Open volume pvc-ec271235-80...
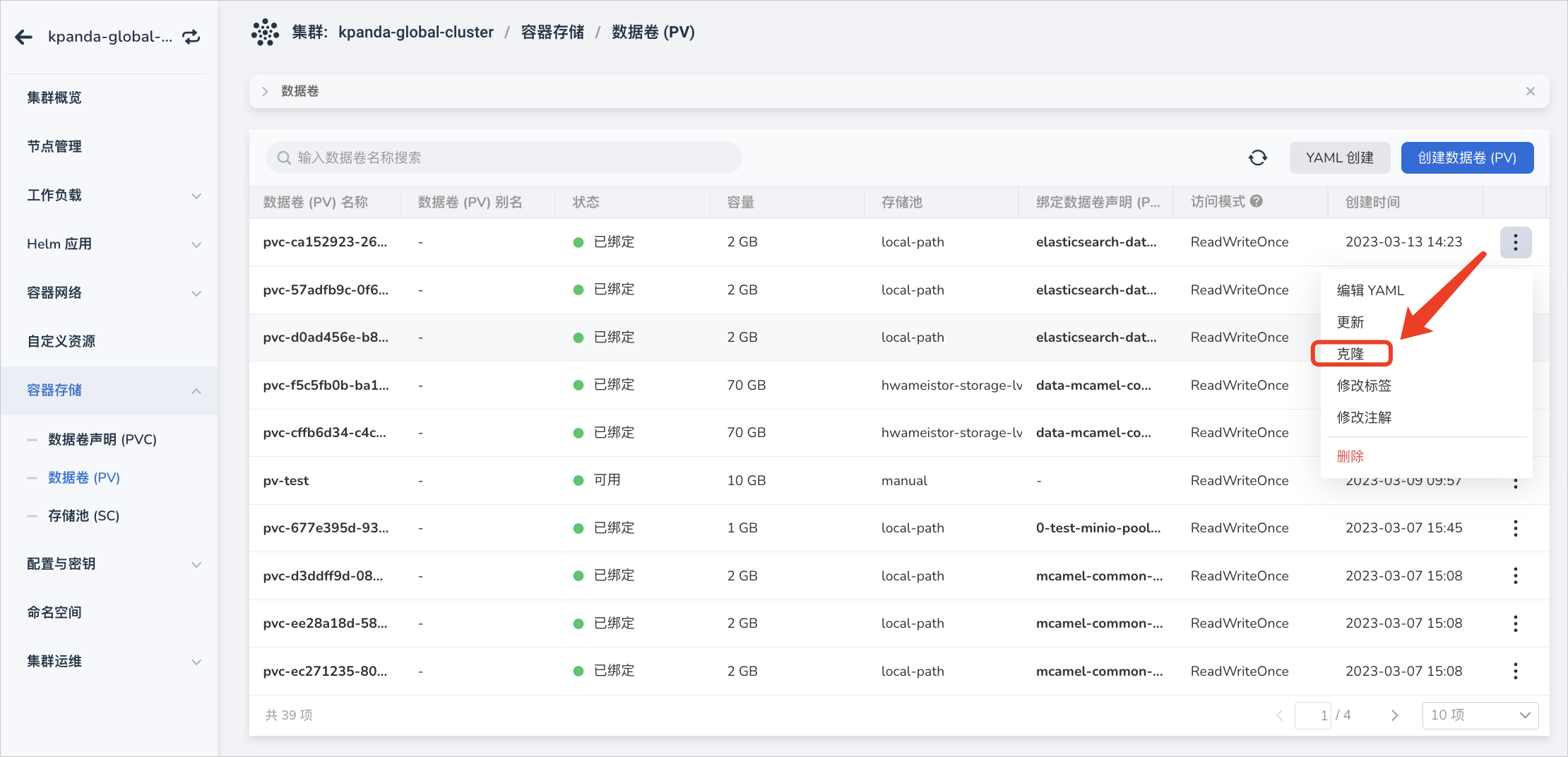 pyautogui.click(x=325, y=671)
